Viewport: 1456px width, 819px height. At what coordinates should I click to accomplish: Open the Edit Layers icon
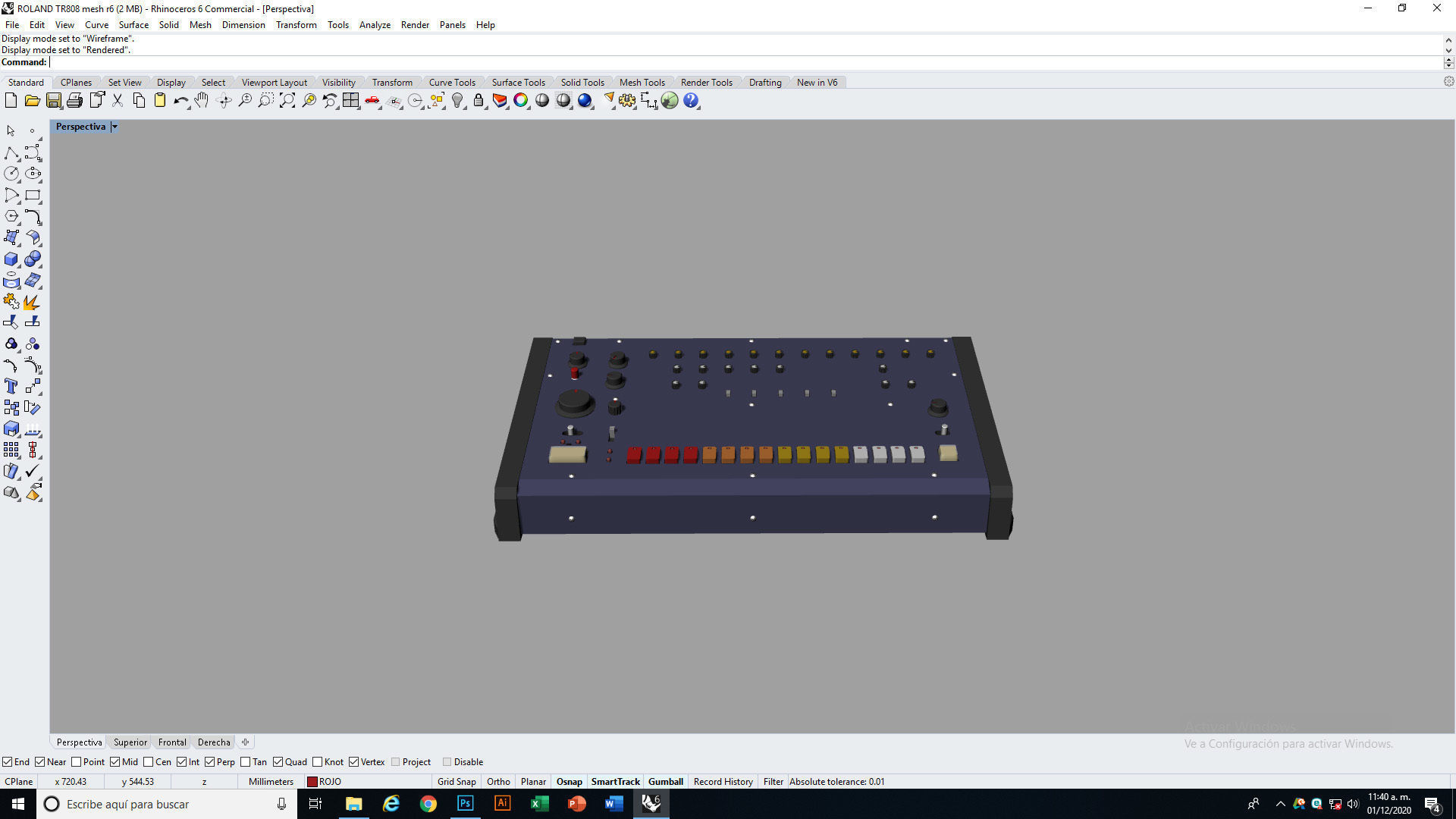(500, 101)
